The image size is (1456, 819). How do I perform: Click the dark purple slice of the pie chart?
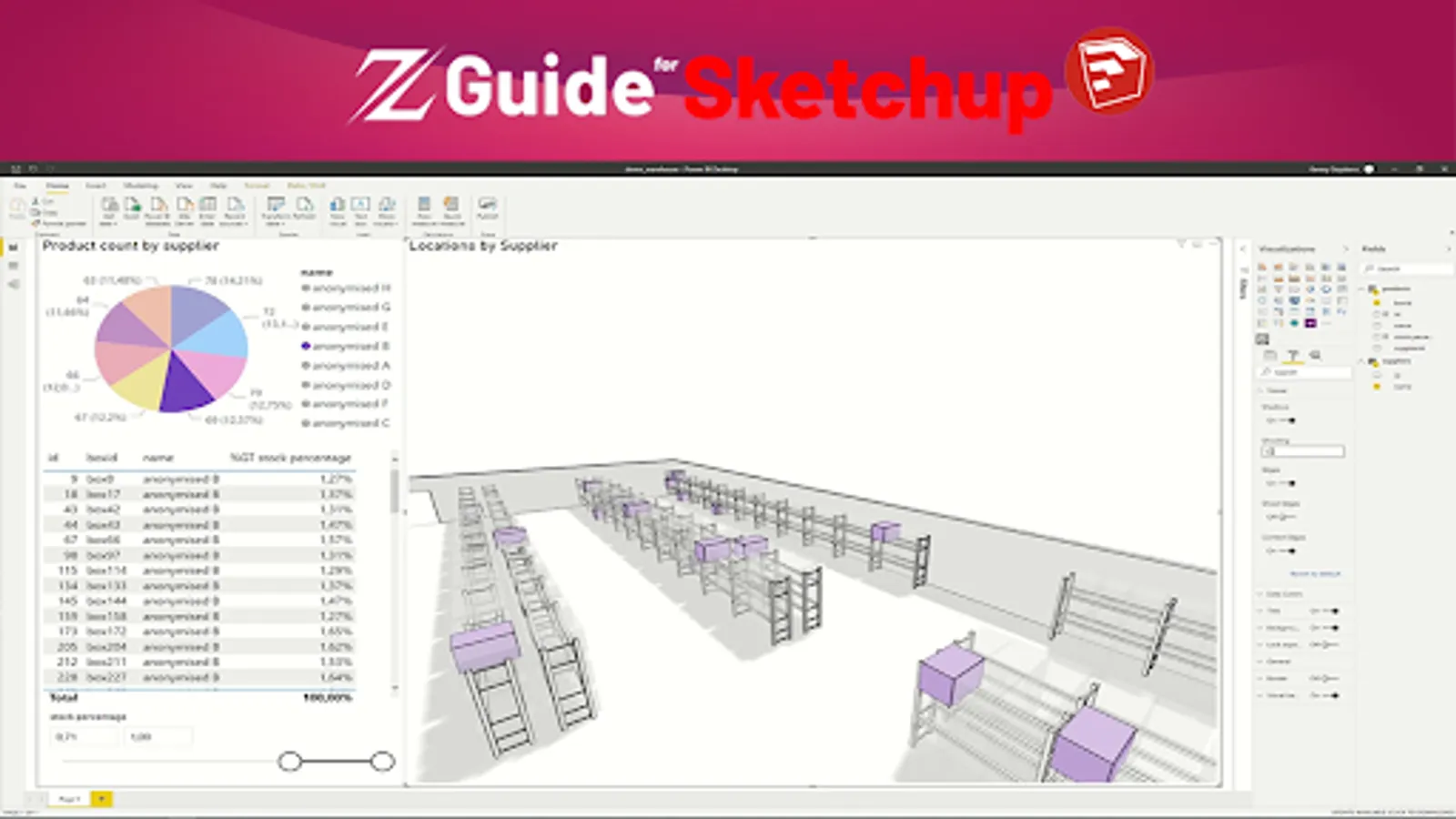[185, 384]
